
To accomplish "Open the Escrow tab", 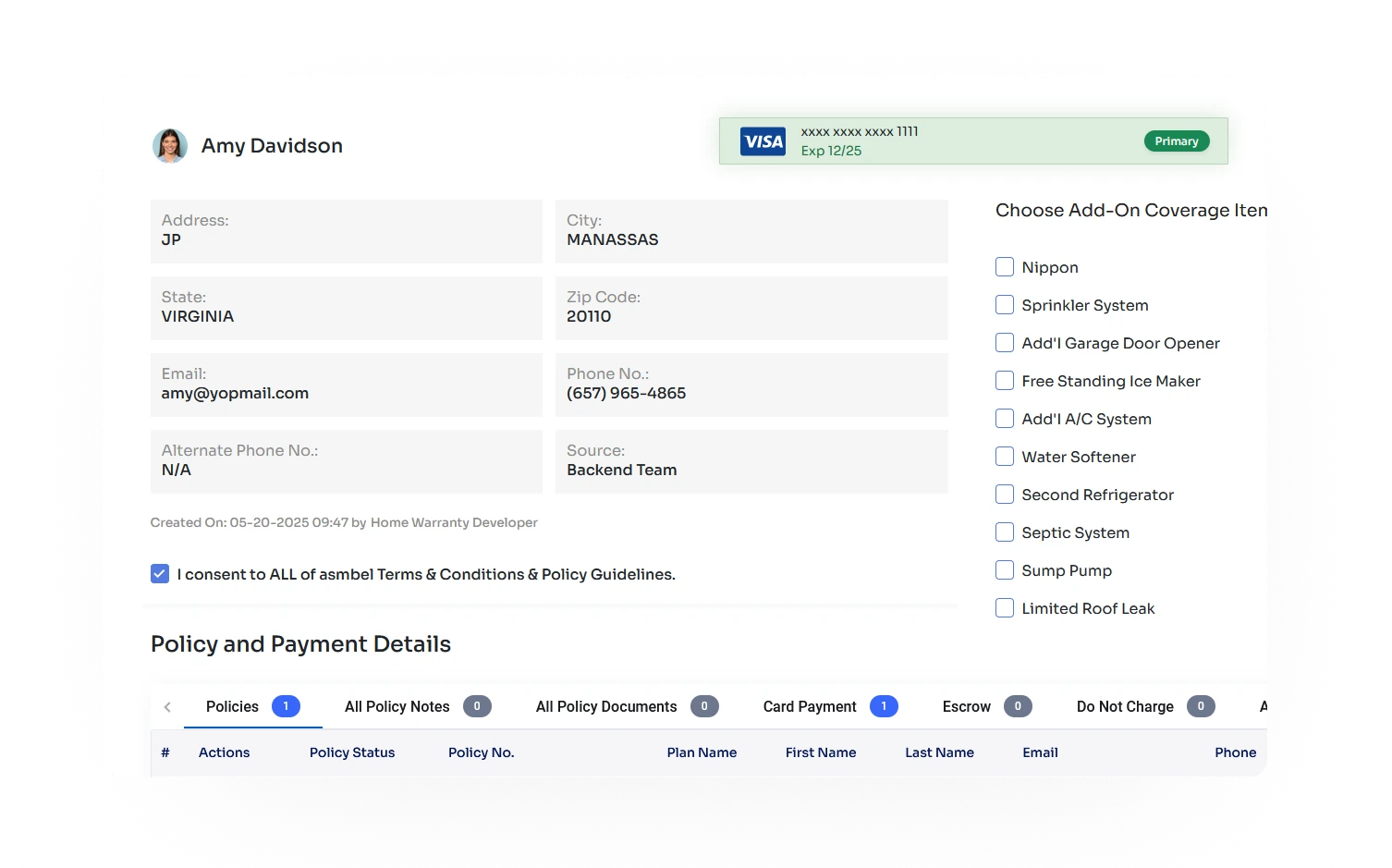I will pos(986,706).
